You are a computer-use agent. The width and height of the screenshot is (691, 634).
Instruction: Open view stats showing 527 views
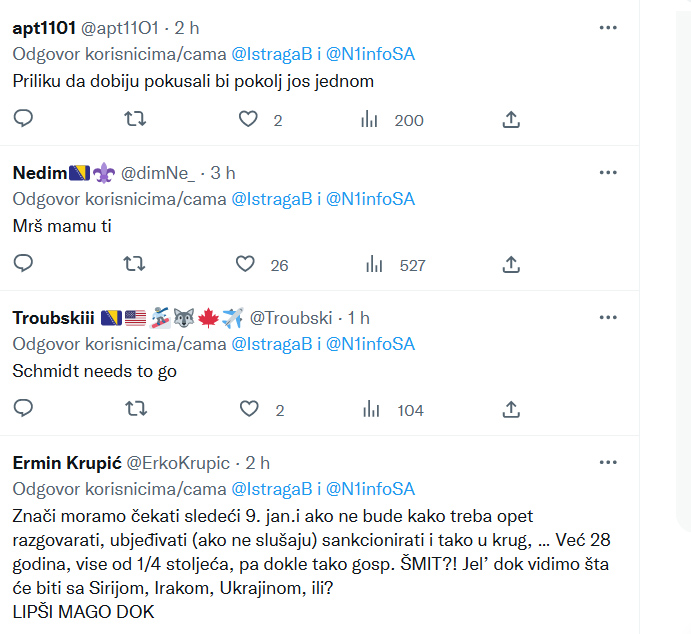coord(395,265)
